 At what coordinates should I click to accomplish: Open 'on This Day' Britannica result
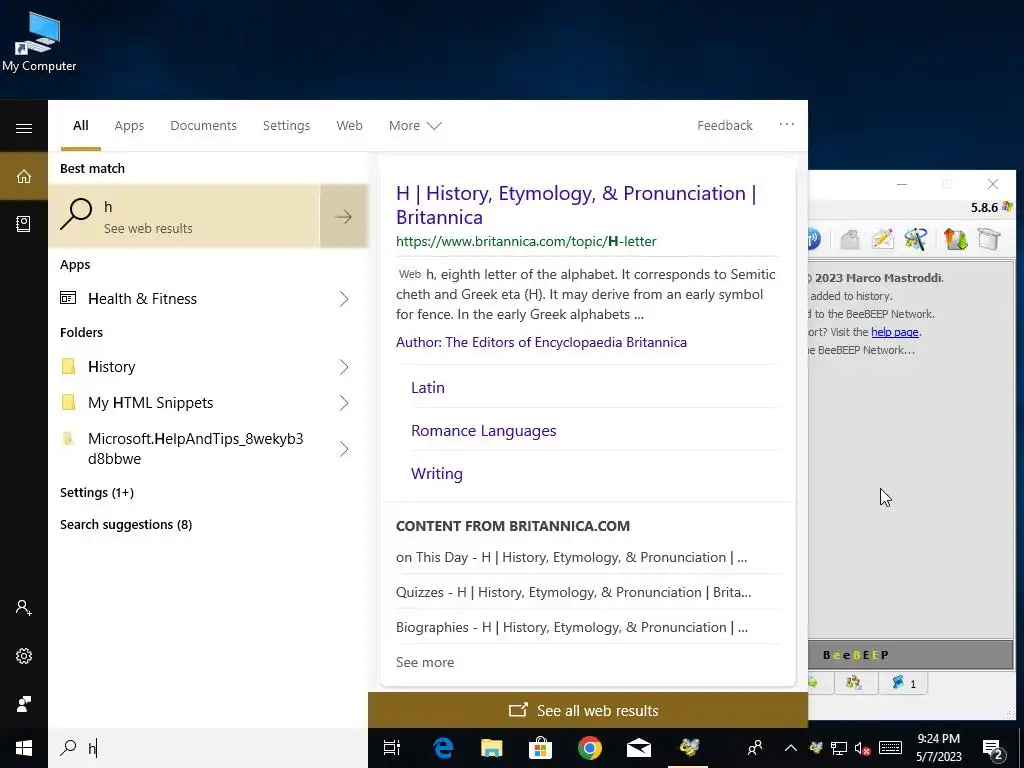tap(571, 557)
